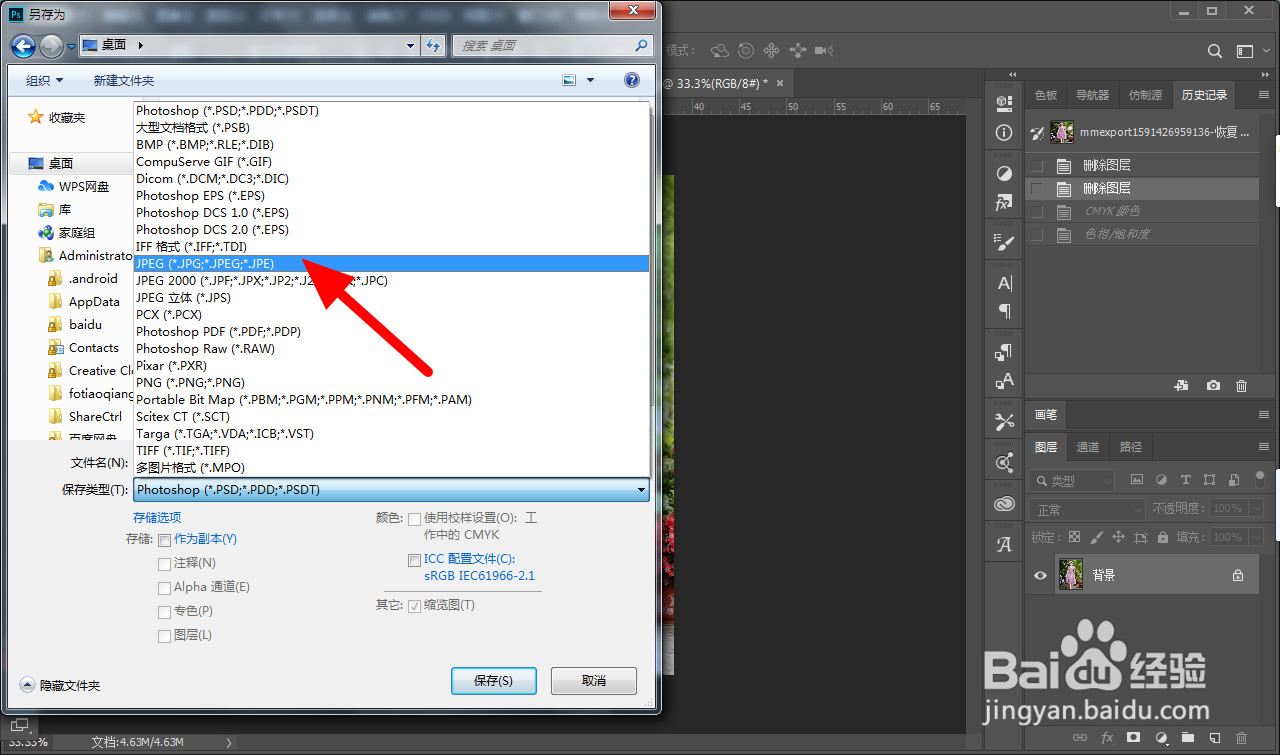Delete the current history state
This screenshot has width=1280, height=755.
pyautogui.click(x=1242, y=385)
